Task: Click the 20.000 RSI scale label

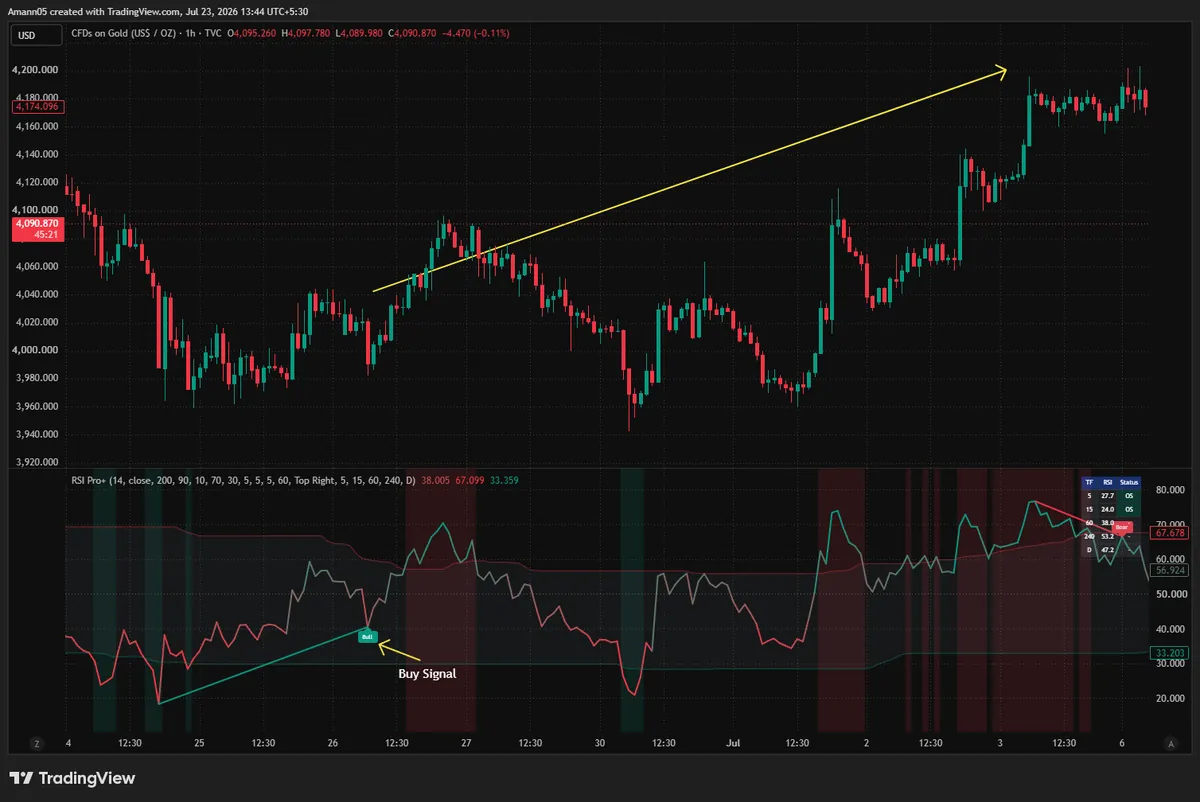Action: [x=1171, y=698]
